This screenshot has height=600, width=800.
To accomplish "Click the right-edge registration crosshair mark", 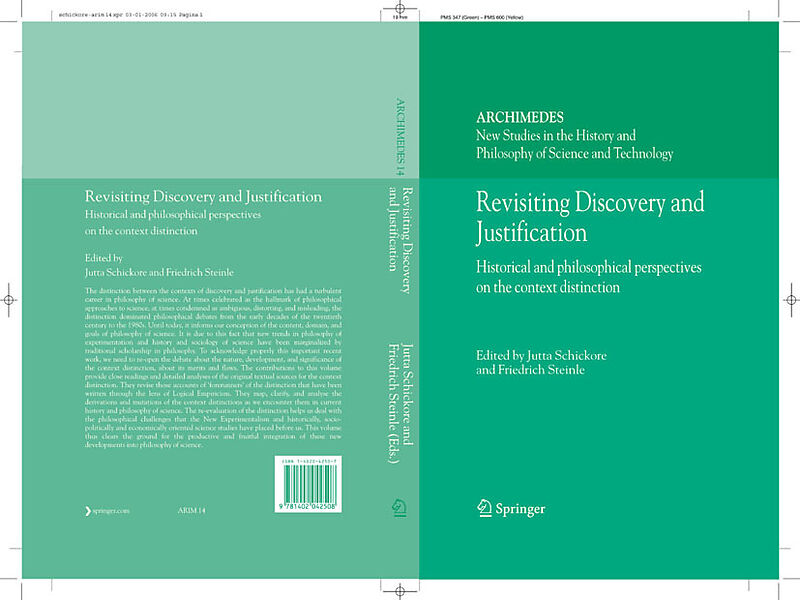I will click(789, 299).
